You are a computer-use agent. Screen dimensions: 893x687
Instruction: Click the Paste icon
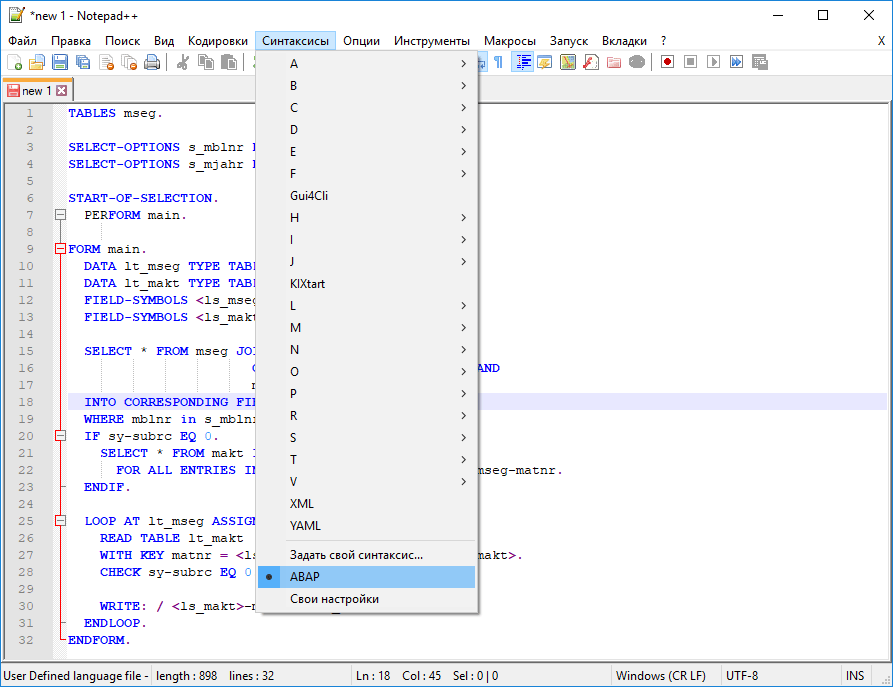point(229,61)
